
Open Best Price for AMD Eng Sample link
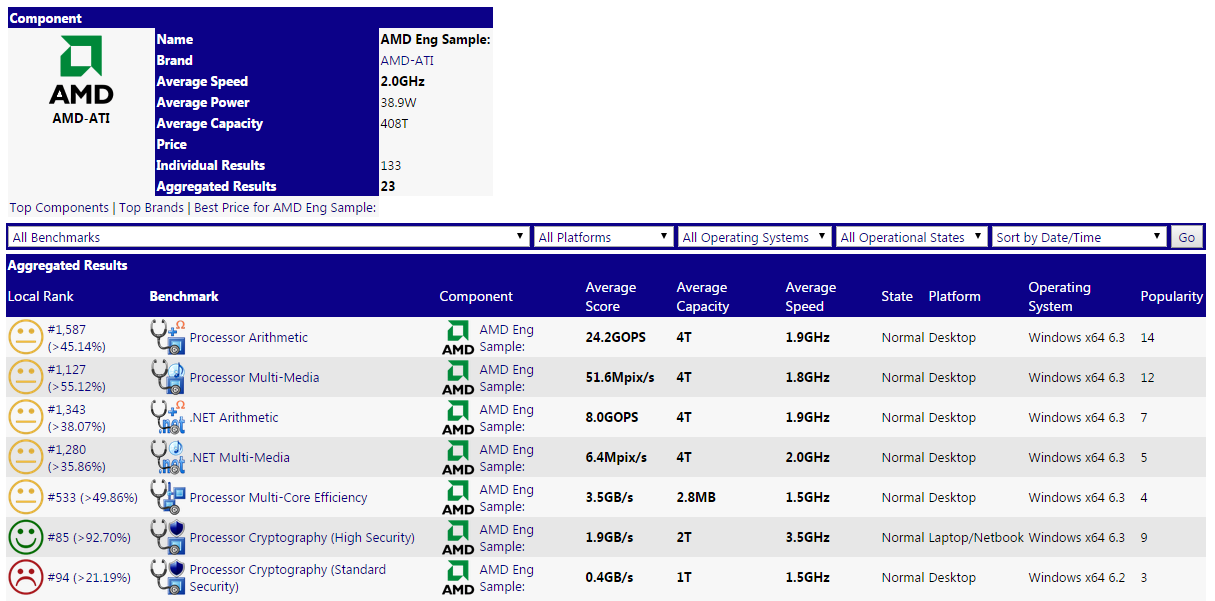point(285,208)
